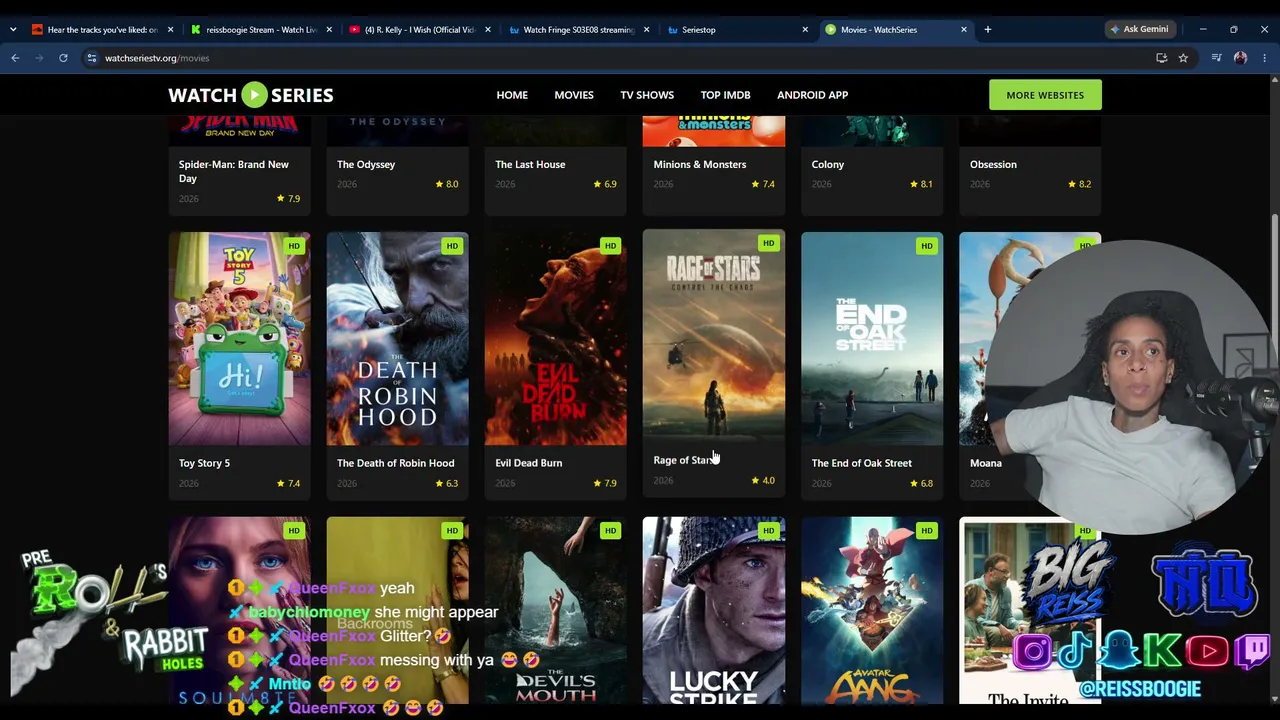1280x720 pixels.
Task: Click 'The End of Oak Street' title link
Action: pos(862,463)
